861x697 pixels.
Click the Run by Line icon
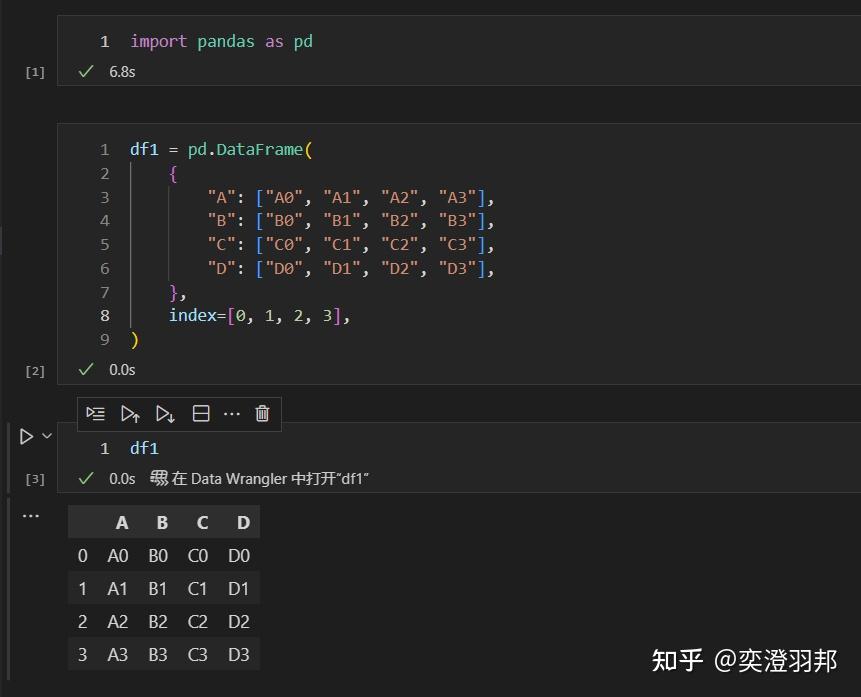(x=96, y=413)
